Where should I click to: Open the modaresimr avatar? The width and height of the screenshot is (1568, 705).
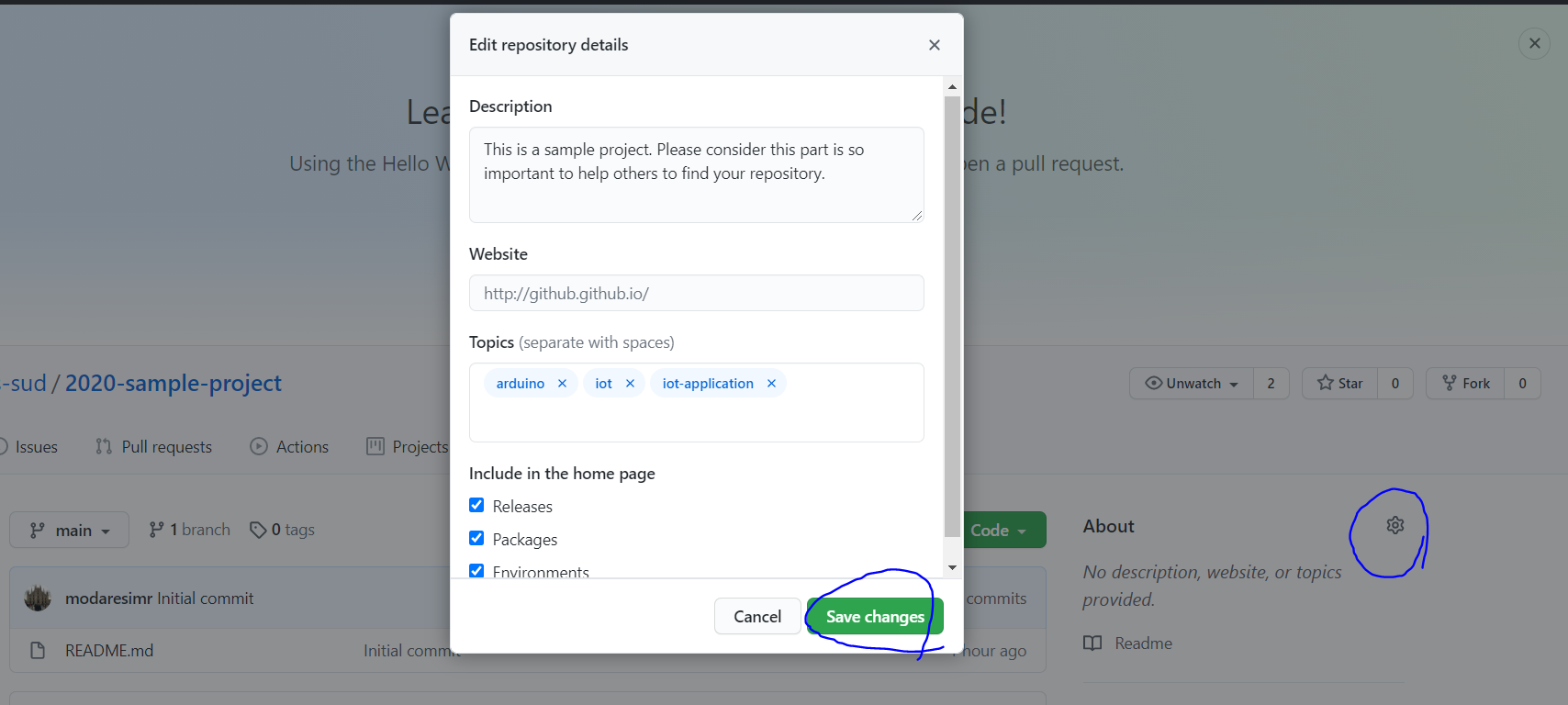(38, 598)
